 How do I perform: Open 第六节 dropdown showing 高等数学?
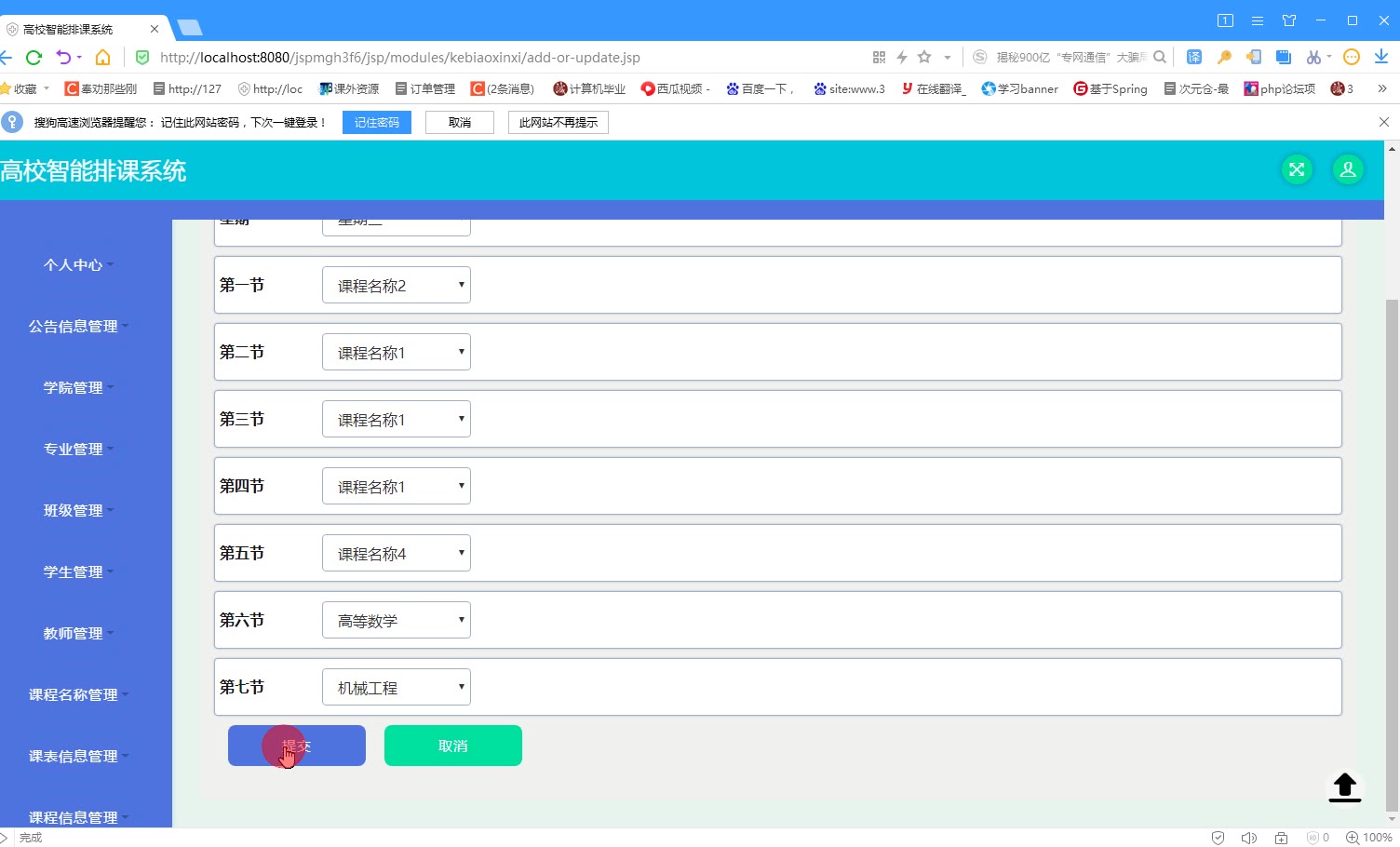tap(397, 620)
